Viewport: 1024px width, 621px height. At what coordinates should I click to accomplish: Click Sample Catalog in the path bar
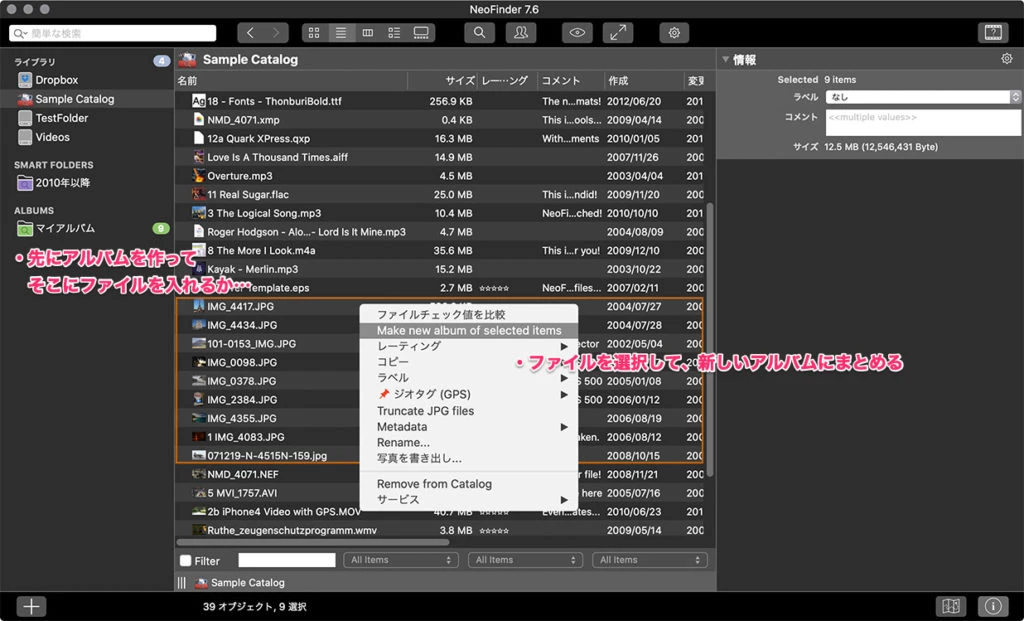point(240,582)
